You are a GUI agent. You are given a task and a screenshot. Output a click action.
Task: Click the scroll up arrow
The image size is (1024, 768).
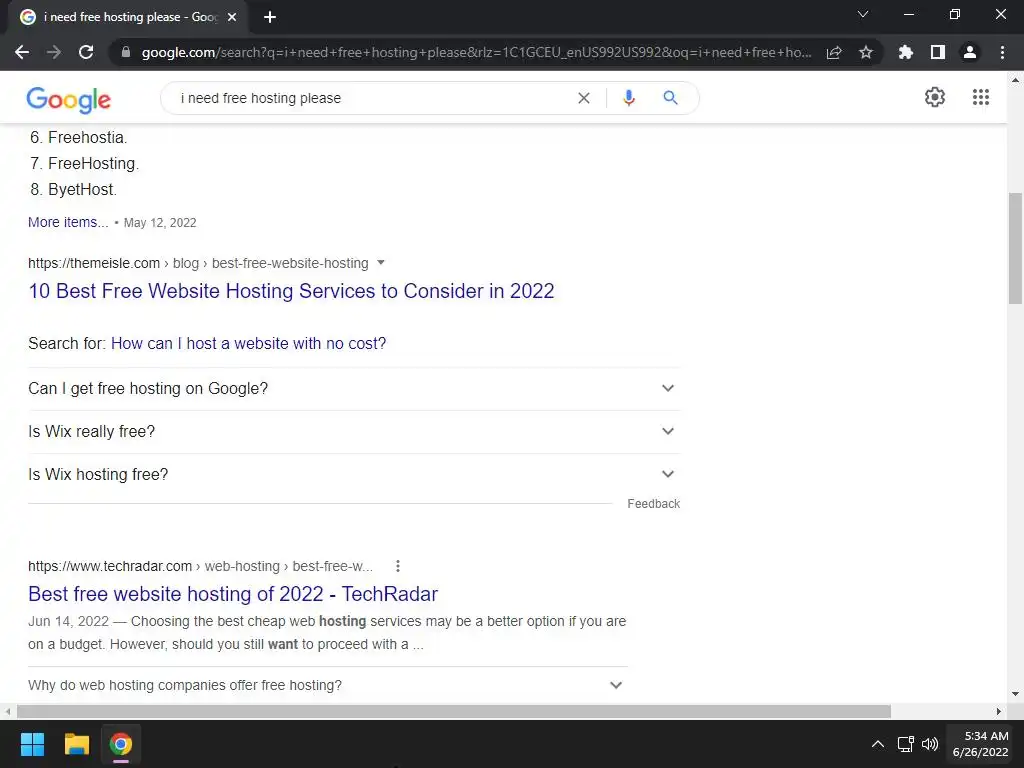[1015, 80]
